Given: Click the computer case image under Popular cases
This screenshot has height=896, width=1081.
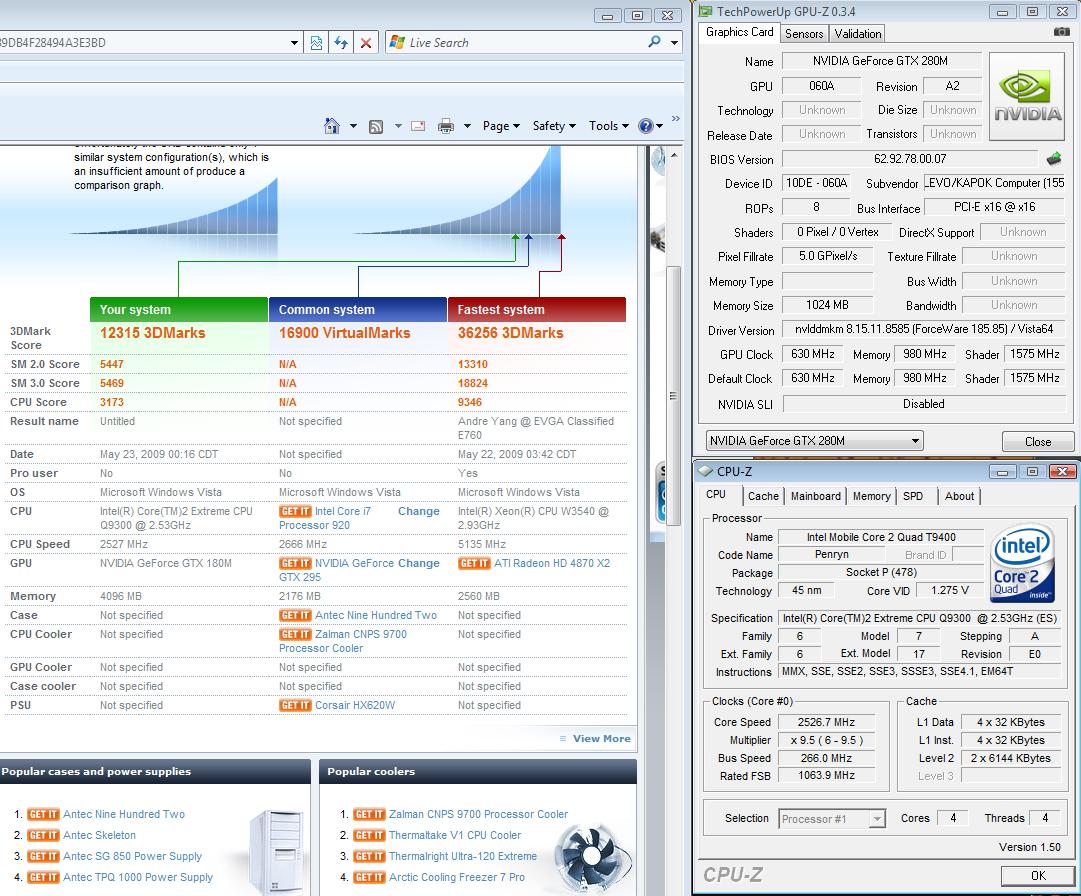Looking at the screenshot, I should point(277,851).
